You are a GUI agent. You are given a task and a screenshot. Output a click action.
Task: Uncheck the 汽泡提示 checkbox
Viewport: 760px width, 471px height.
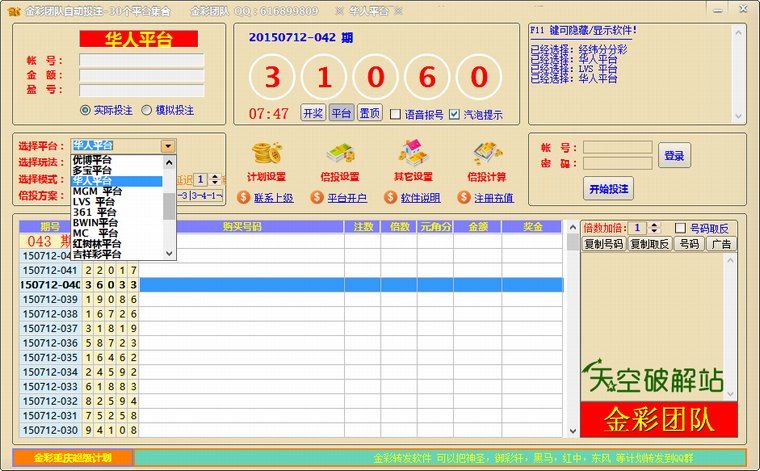(x=455, y=114)
